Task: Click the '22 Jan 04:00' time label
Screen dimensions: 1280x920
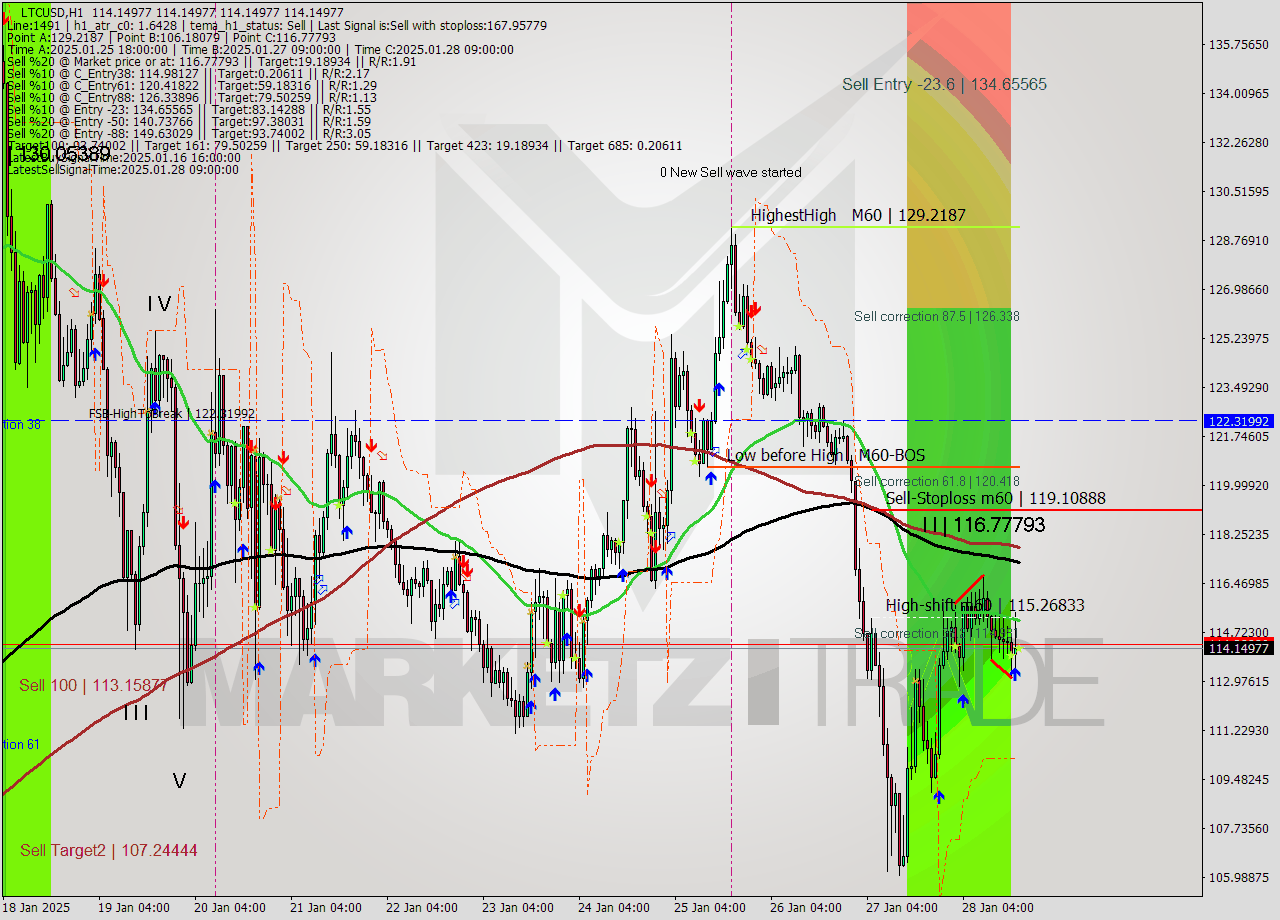Action: [x=421, y=908]
